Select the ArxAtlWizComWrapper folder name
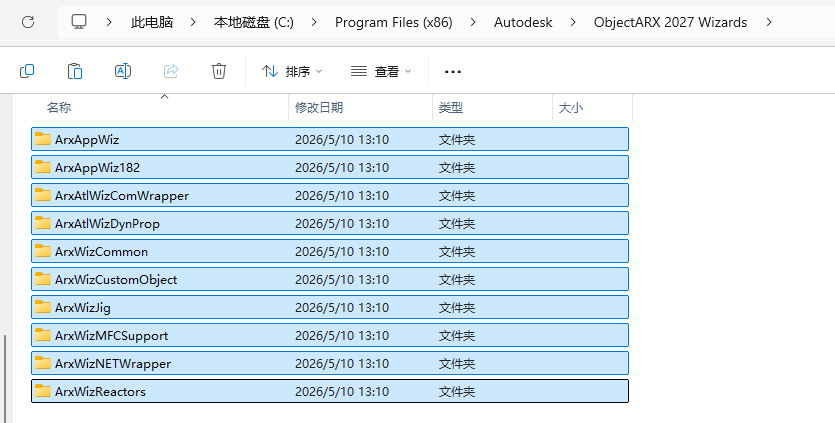The width and height of the screenshot is (835, 423). point(122,196)
